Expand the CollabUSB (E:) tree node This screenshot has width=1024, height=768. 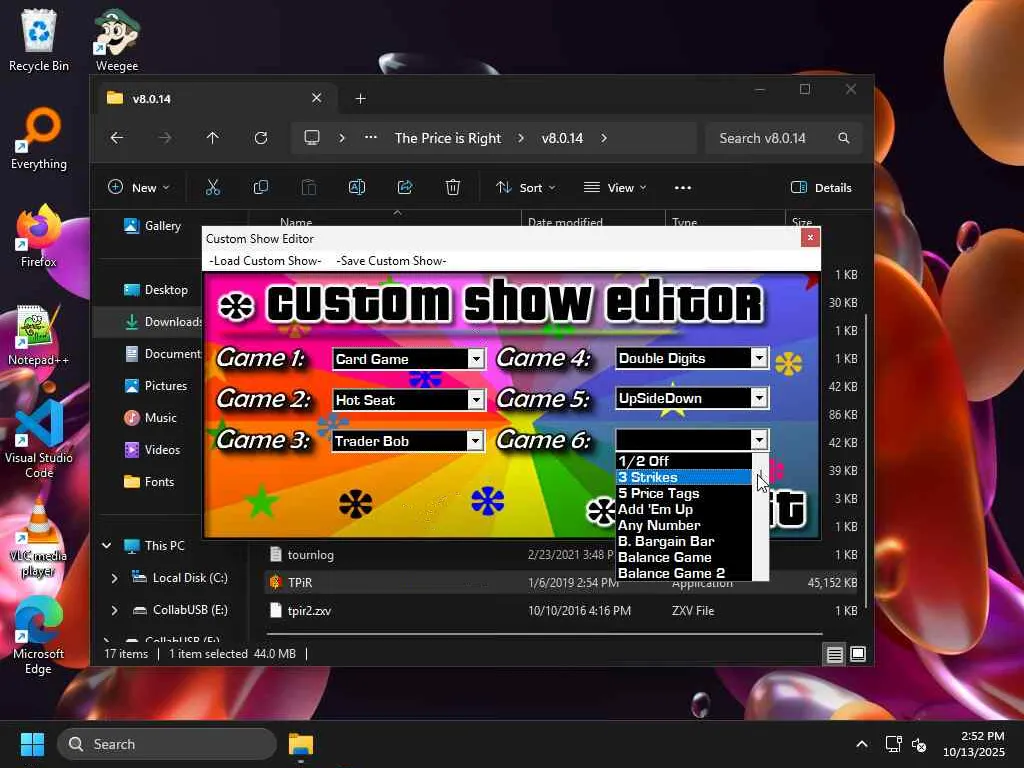coord(114,610)
